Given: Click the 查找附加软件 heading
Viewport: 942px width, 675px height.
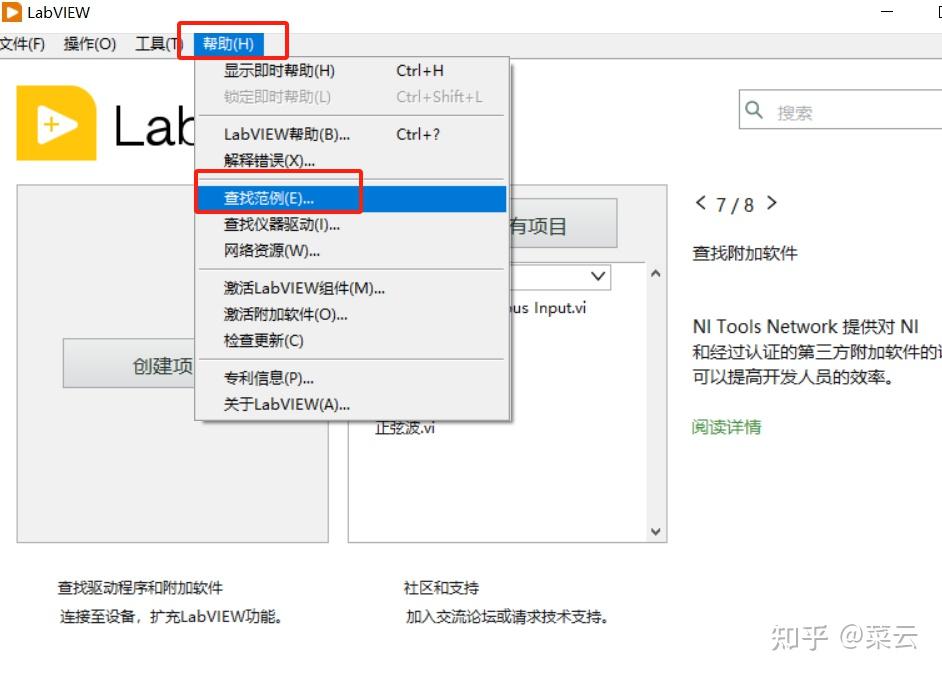Looking at the screenshot, I should 744,253.
